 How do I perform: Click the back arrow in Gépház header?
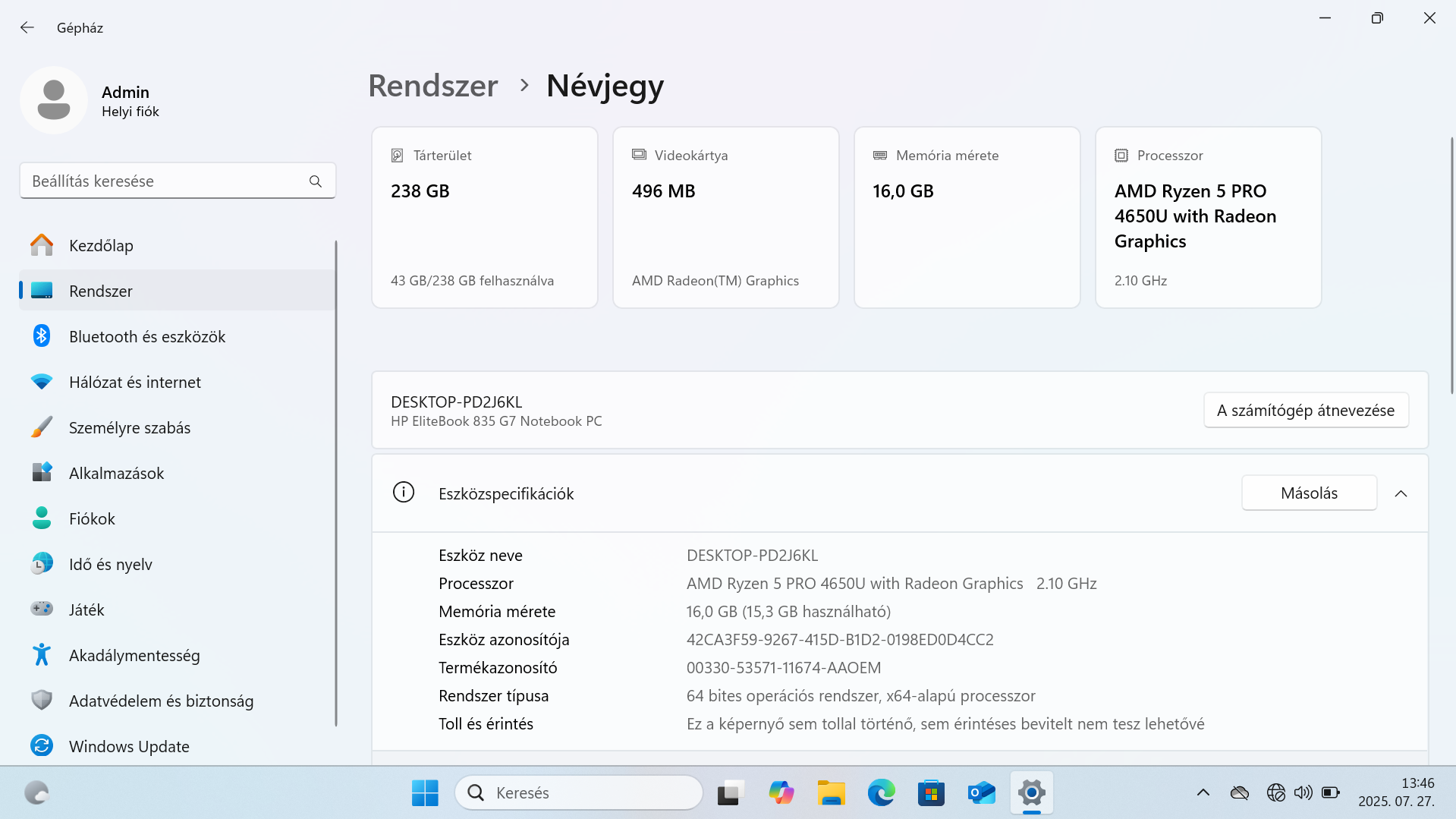pos(27,27)
